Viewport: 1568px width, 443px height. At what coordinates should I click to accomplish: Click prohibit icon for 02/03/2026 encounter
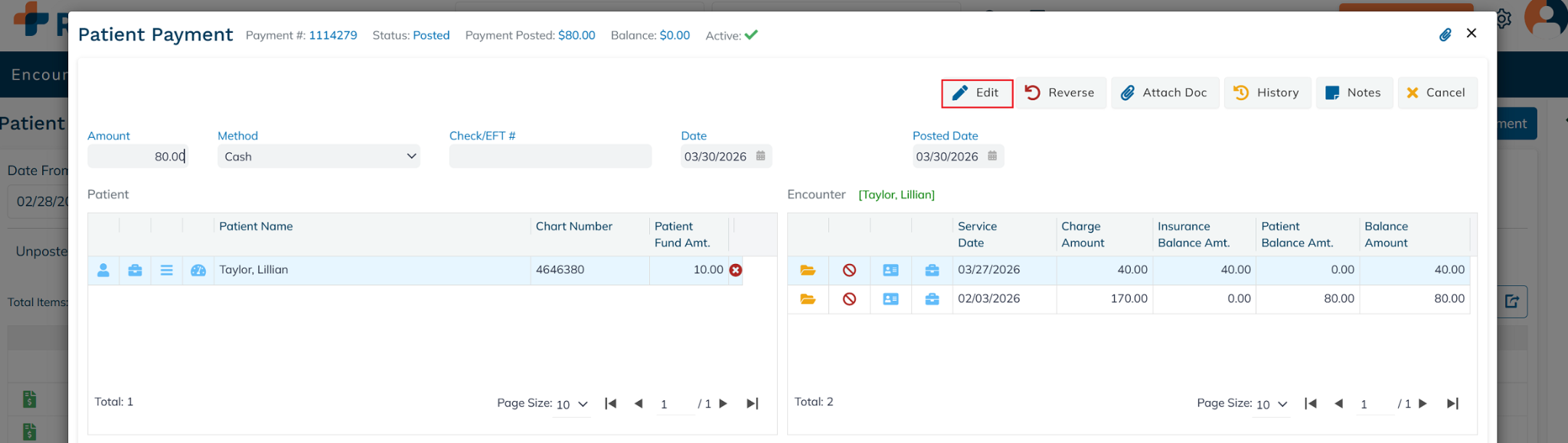(849, 299)
